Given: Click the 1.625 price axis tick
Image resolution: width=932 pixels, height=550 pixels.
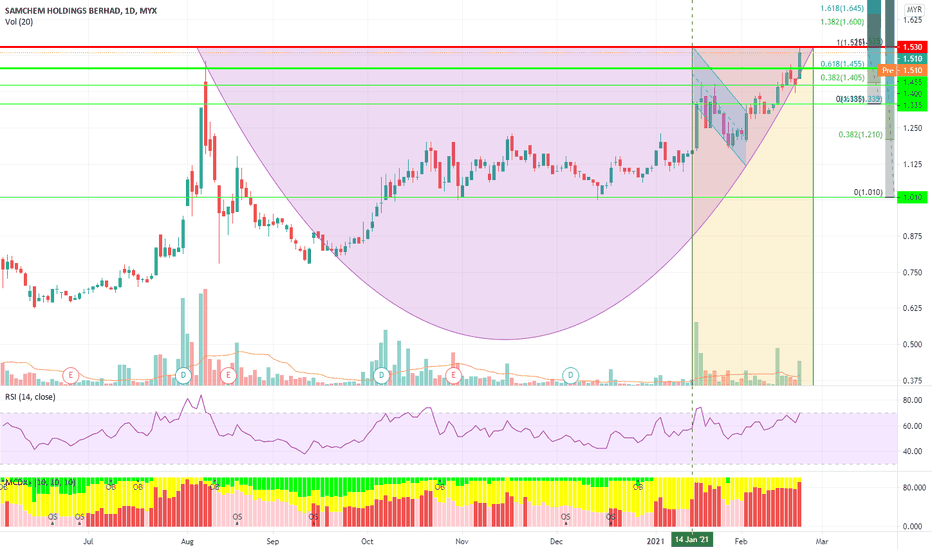Looking at the screenshot, I should coord(912,20).
